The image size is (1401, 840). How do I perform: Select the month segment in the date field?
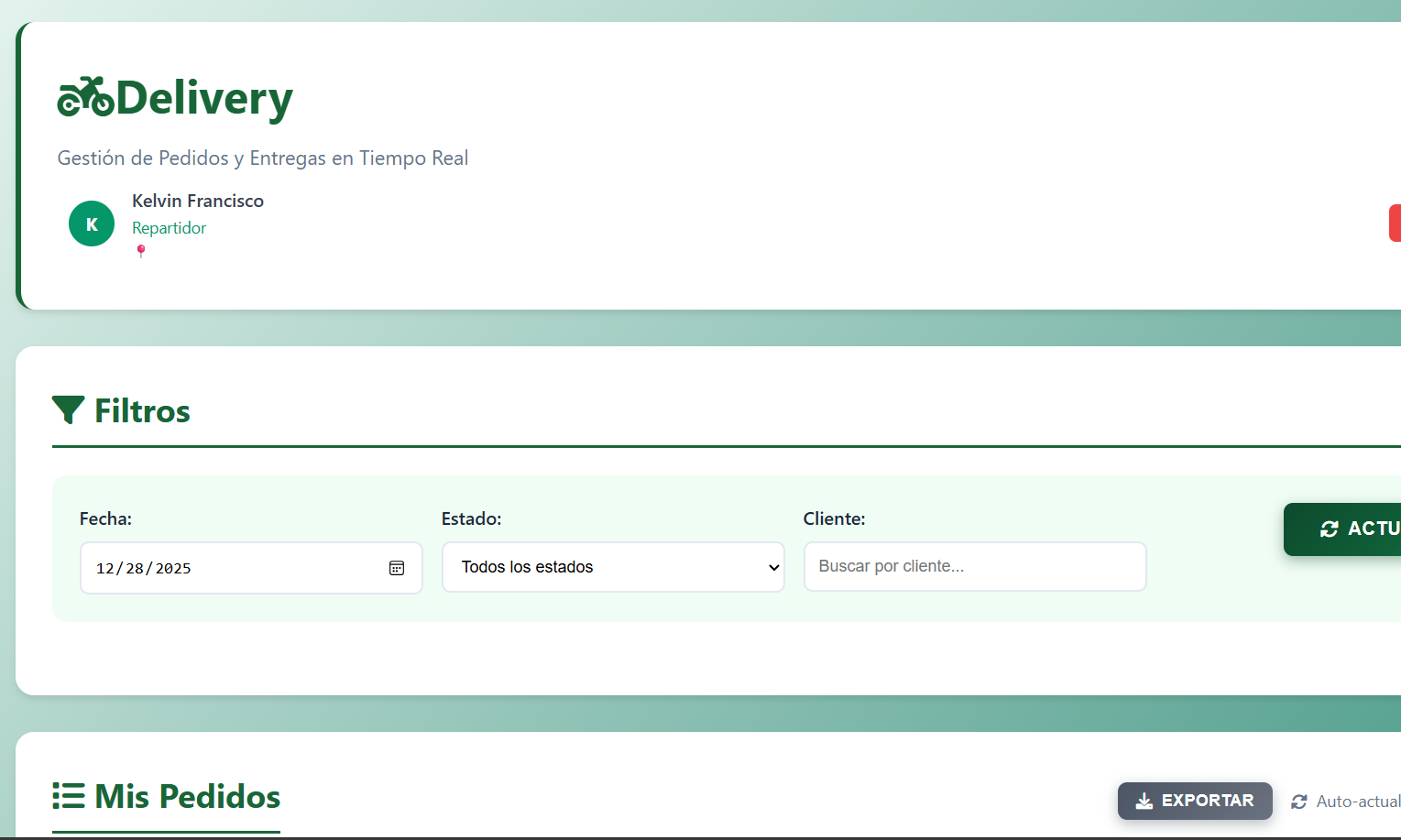[105, 569]
